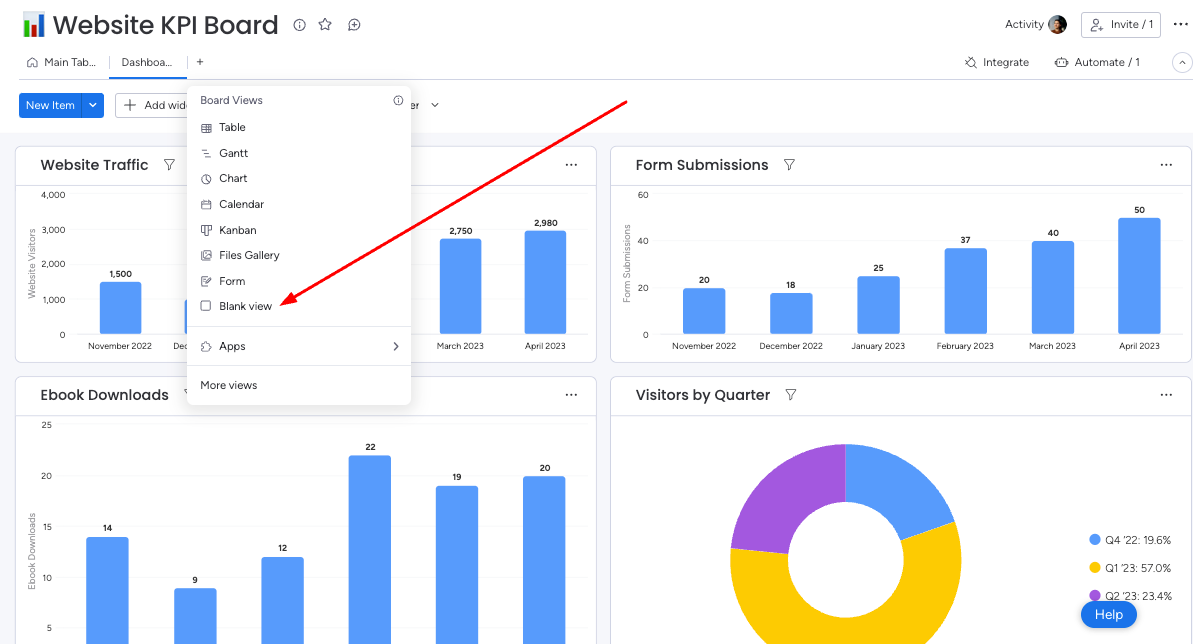Click the Board Views info icon
Screen dimensions: 1193x644
coord(398,100)
